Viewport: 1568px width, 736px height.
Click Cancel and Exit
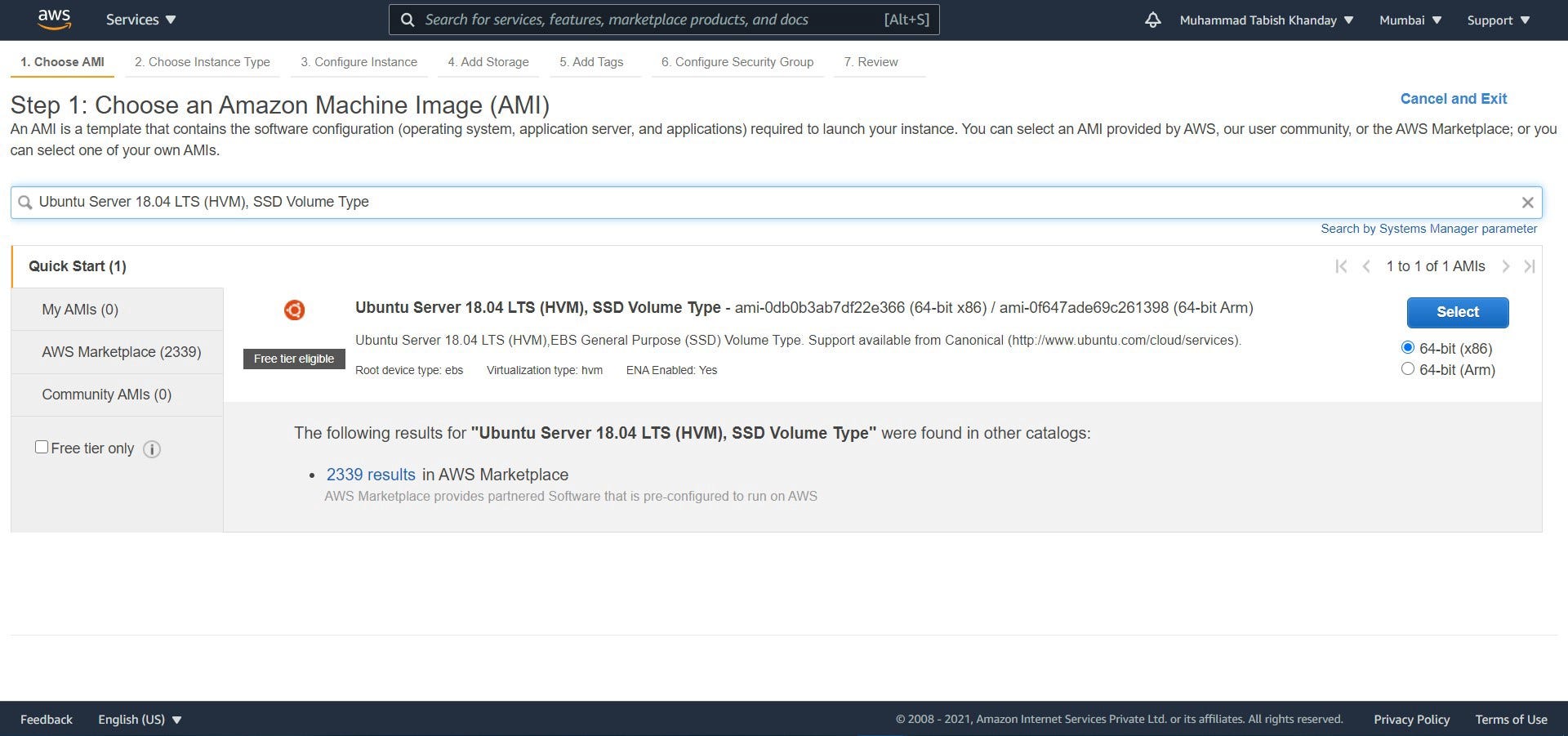tap(1454, 99)
